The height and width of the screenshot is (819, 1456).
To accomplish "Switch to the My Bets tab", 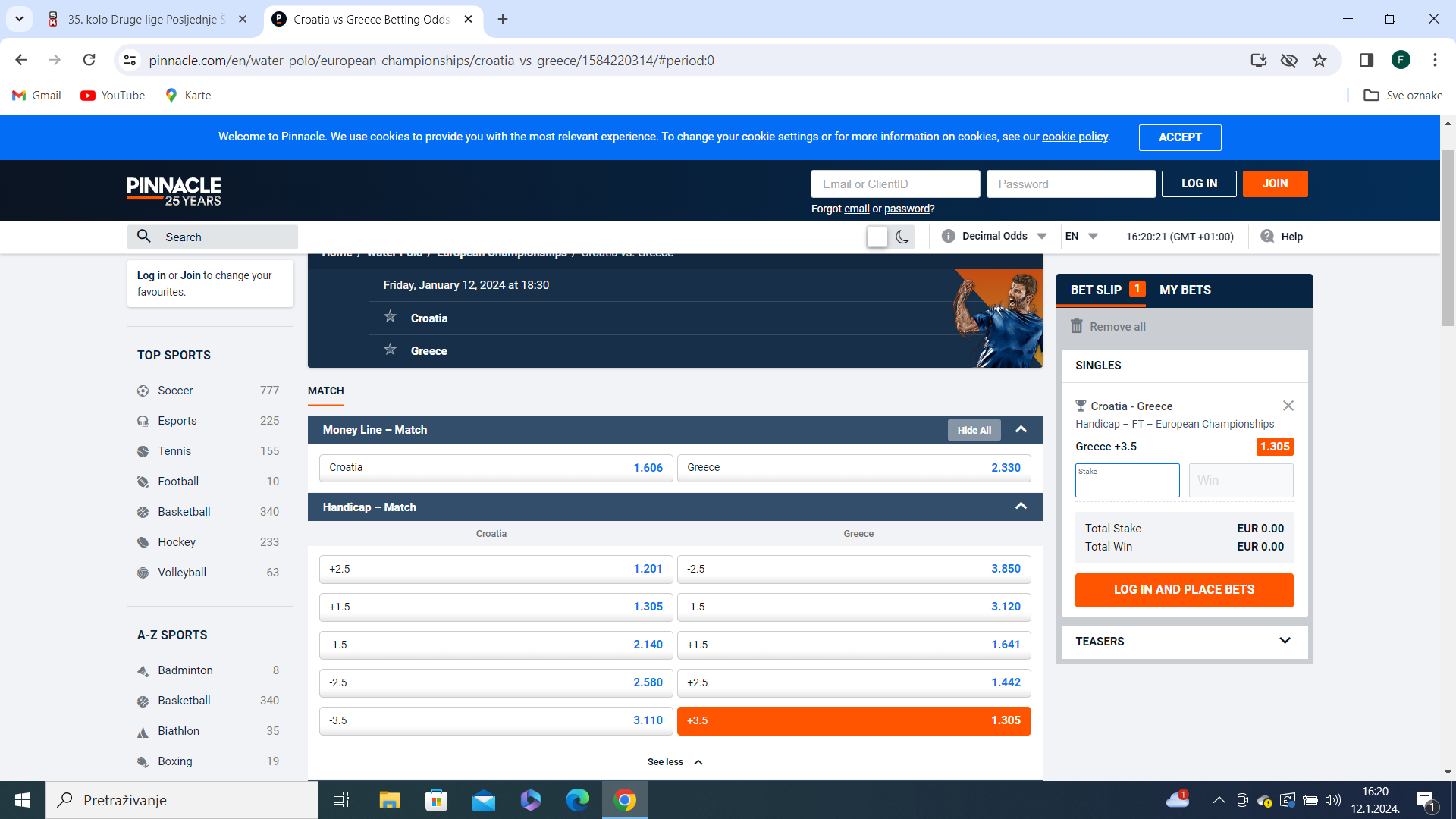I will 1185,290.
